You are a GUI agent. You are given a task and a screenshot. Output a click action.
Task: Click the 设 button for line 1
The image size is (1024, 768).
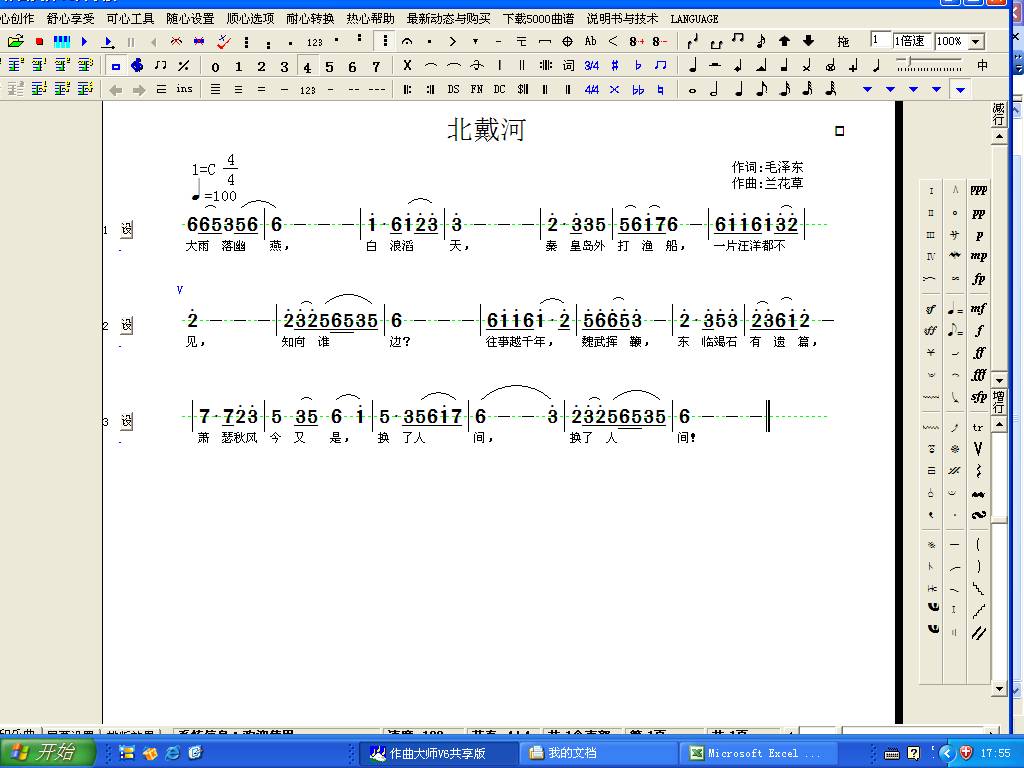click(127, 229)
